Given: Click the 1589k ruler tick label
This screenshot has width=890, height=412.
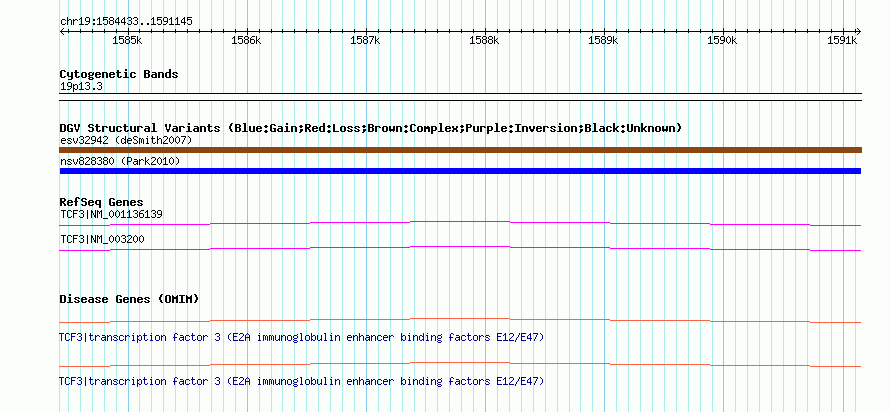Looking at the screenshot, I should [603, 41].
